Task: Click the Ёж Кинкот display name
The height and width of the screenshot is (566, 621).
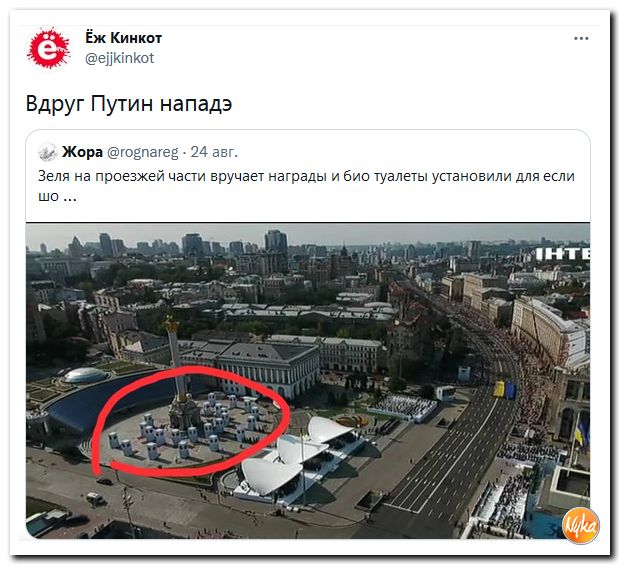Action: [124, 38]
